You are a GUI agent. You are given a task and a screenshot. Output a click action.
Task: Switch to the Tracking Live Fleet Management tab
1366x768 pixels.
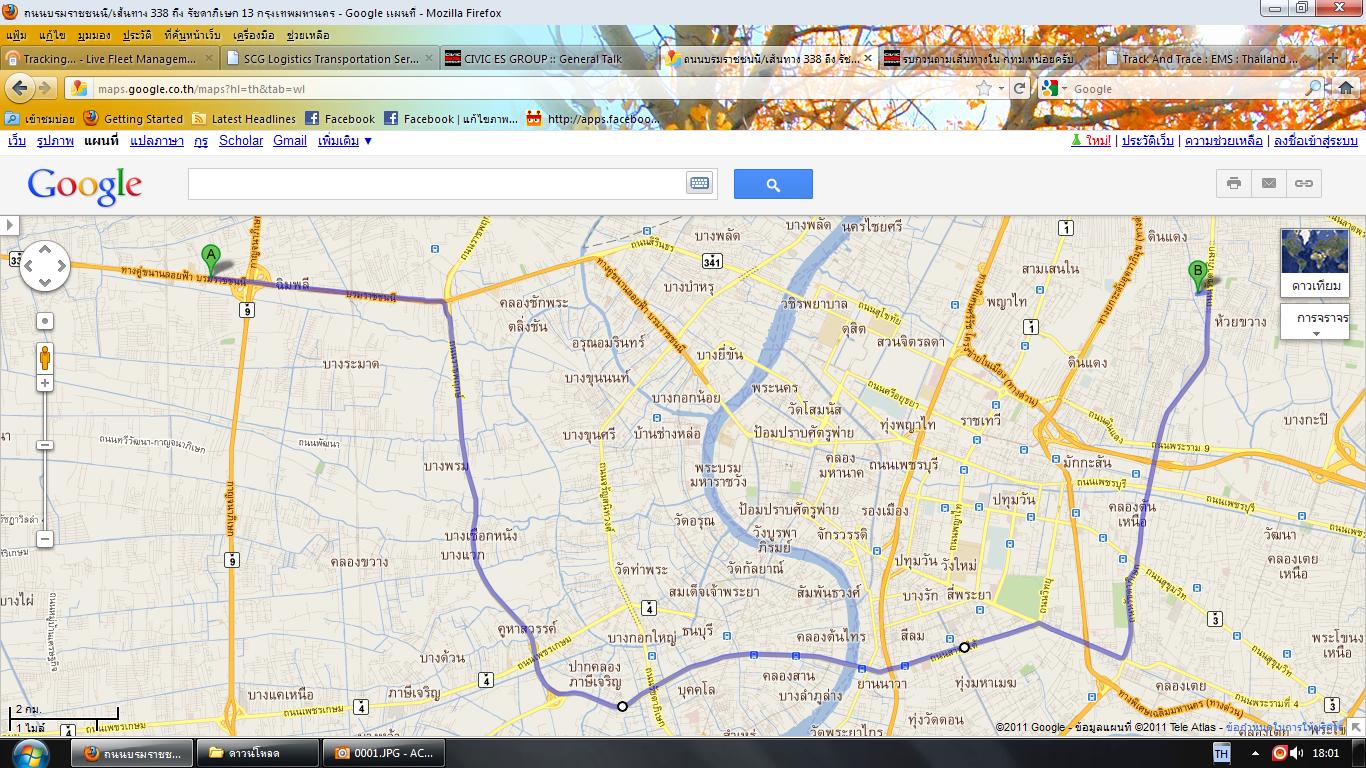[x=110, y=59]
